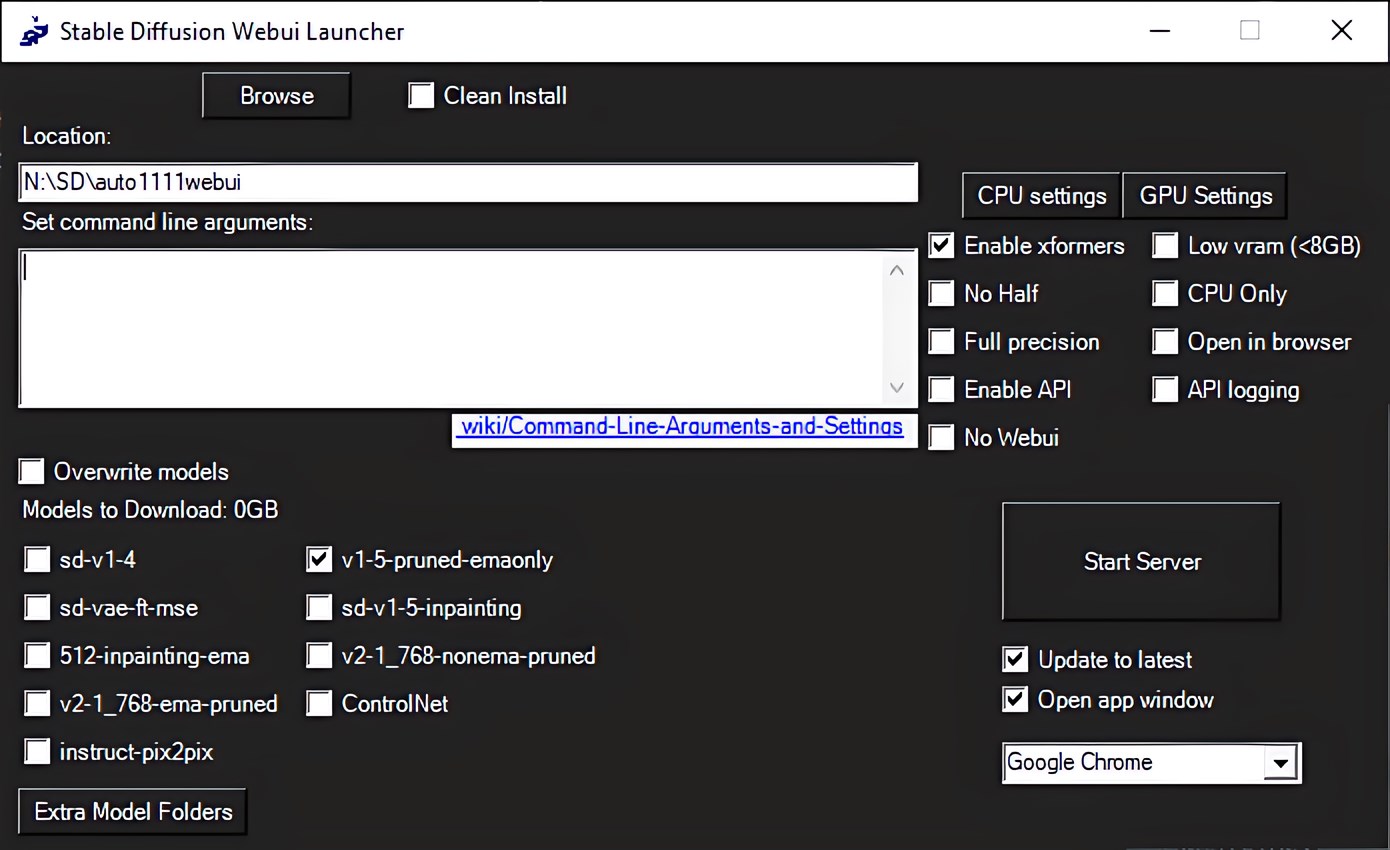Click the Location path input field

pyautogui.click(x=468, y=183)
